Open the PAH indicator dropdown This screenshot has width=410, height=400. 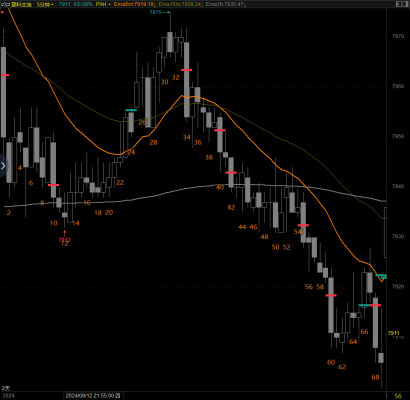(x=103, y=4)
